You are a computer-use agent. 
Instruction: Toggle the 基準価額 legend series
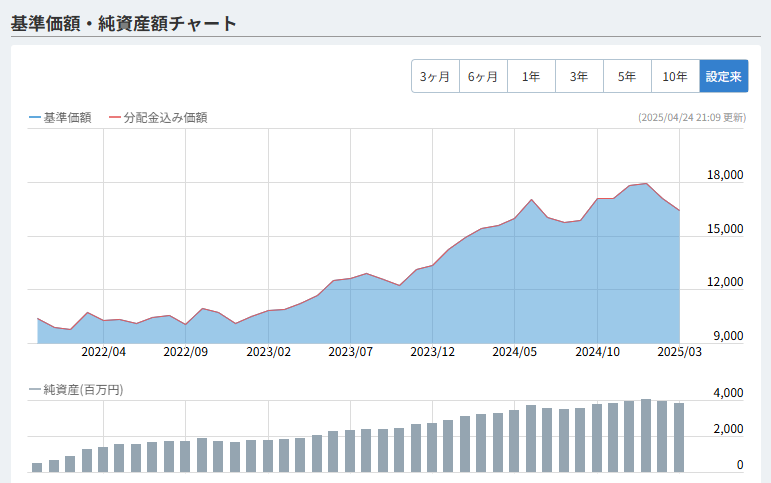pyautogui.click(x=60, y=118)
